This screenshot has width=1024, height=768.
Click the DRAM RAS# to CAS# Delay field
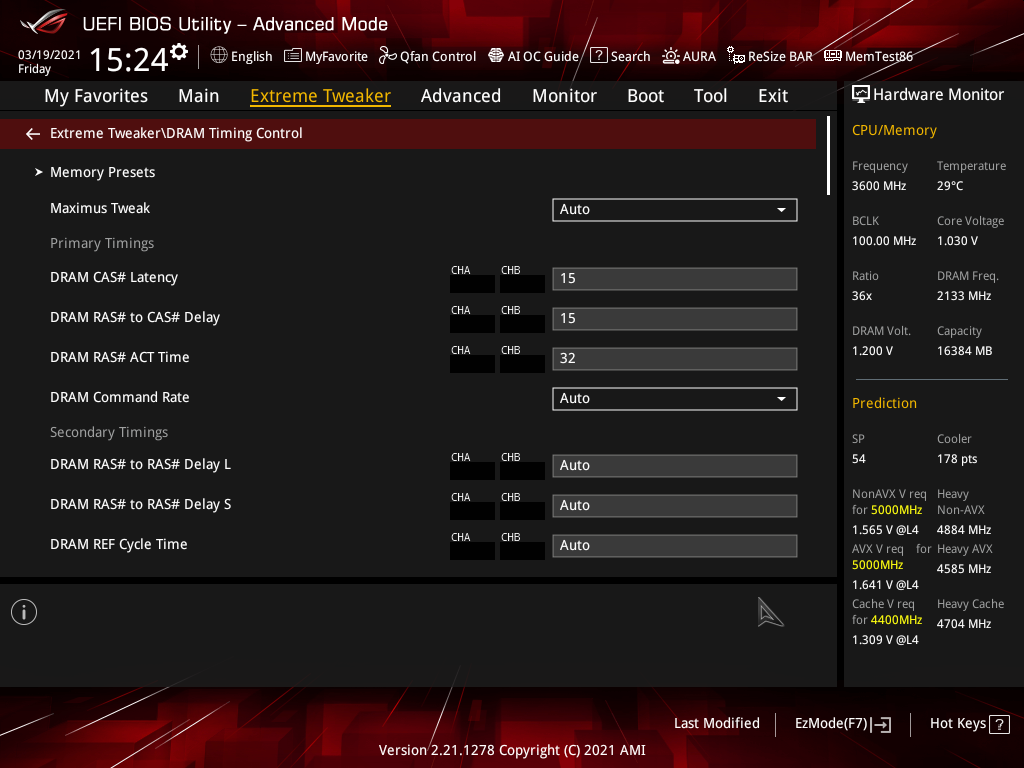pyautogui.click(x=675, y=319)
